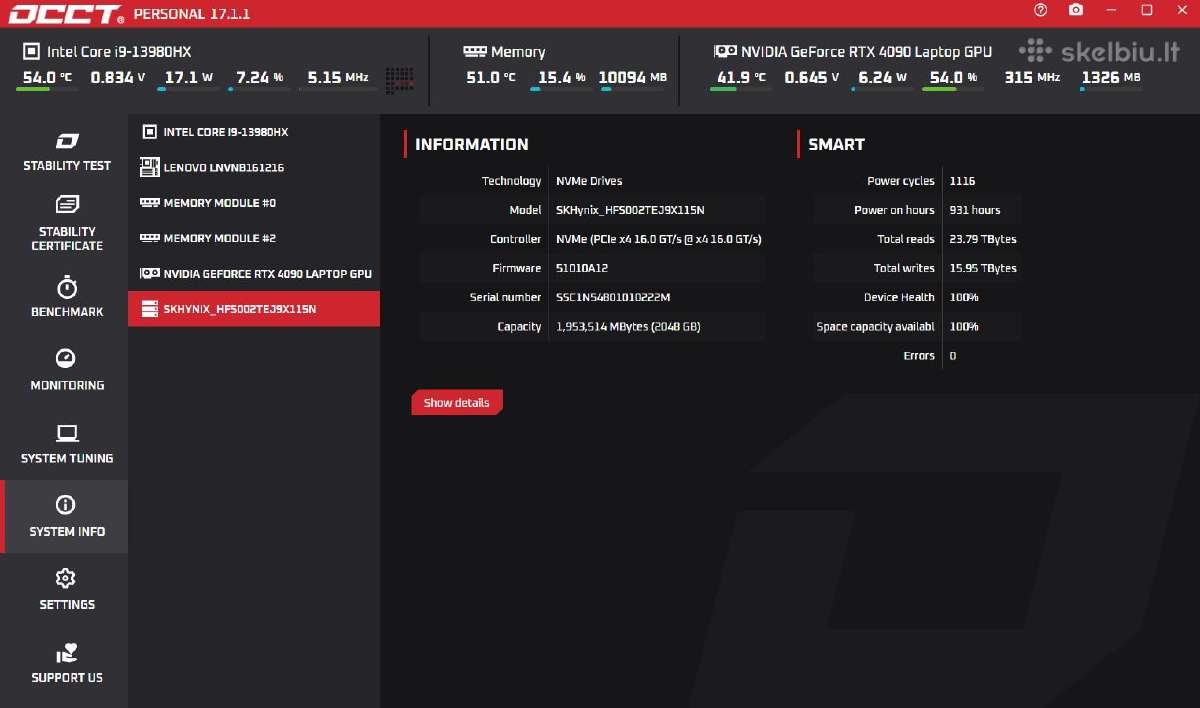Minimize the OCCT window

coord(1112,10)
